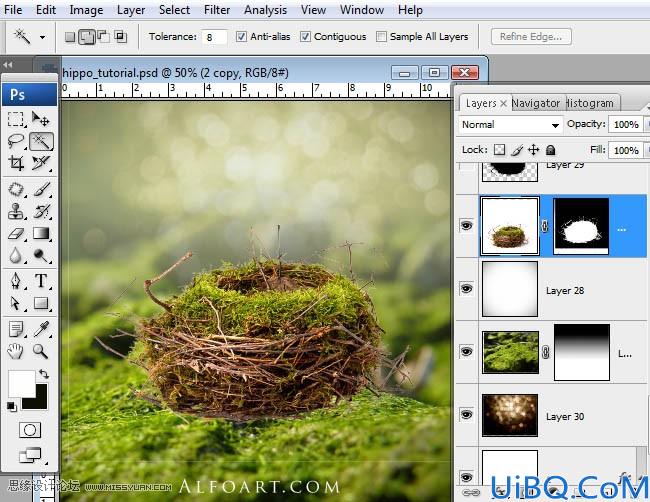The height and width of the screenshot is (502, 650).
Task: Select the Lasso tool
Action: pos(16,141)
